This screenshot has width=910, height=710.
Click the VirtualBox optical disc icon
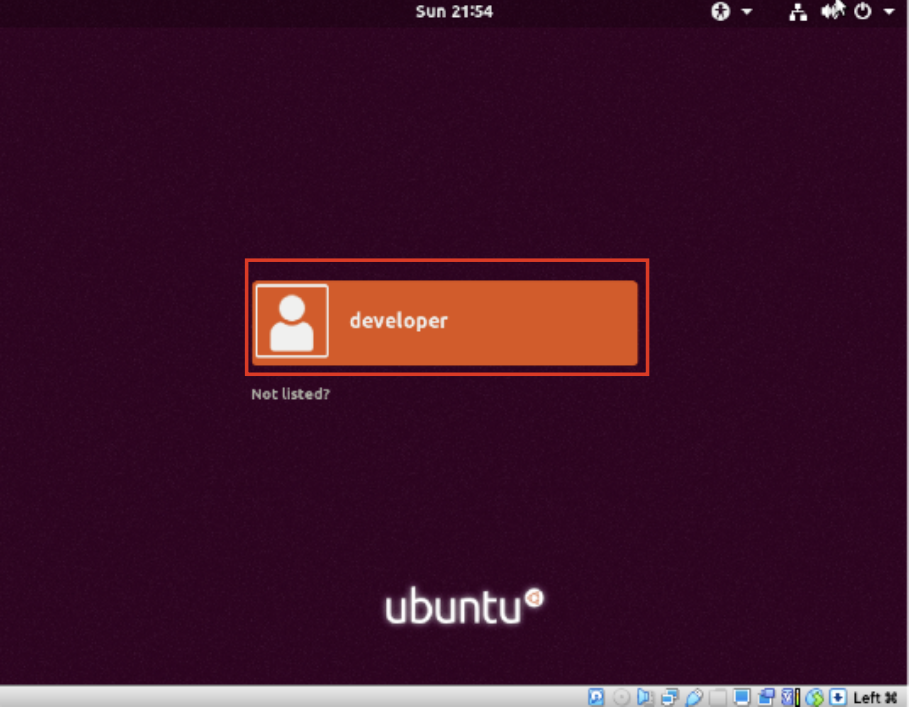[621, 698]
